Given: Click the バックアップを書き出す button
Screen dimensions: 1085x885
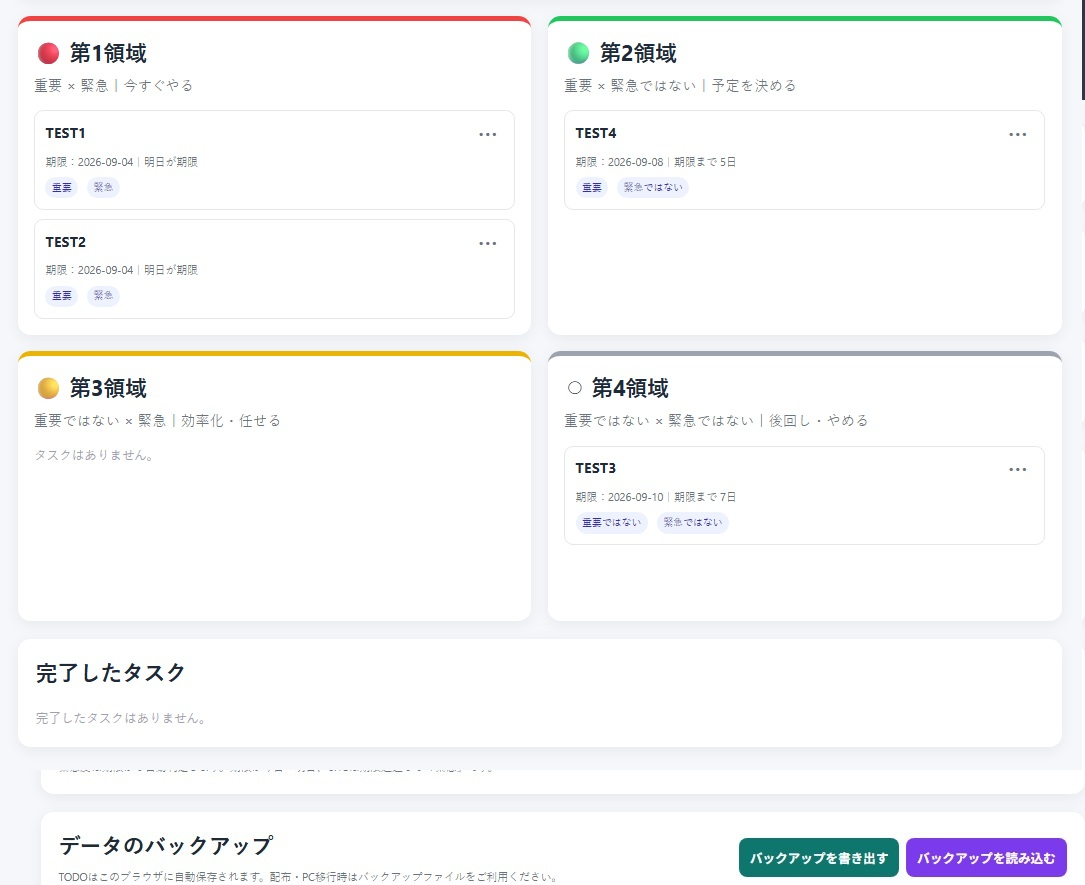Looking at the screenshot, I should pos(819,857).
